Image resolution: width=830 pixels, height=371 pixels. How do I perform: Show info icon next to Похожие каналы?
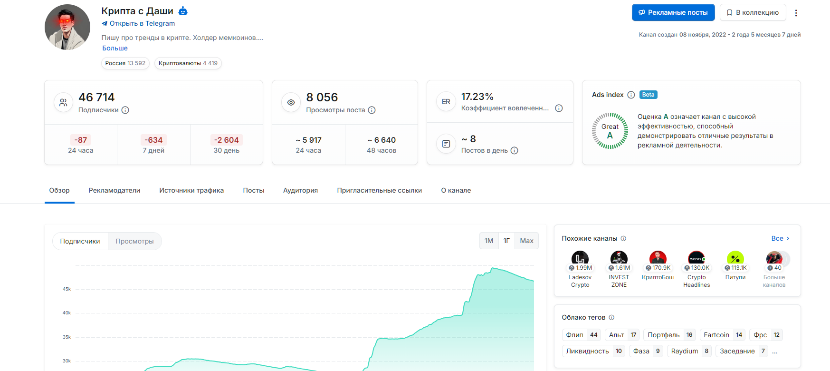tap(623, 239)
